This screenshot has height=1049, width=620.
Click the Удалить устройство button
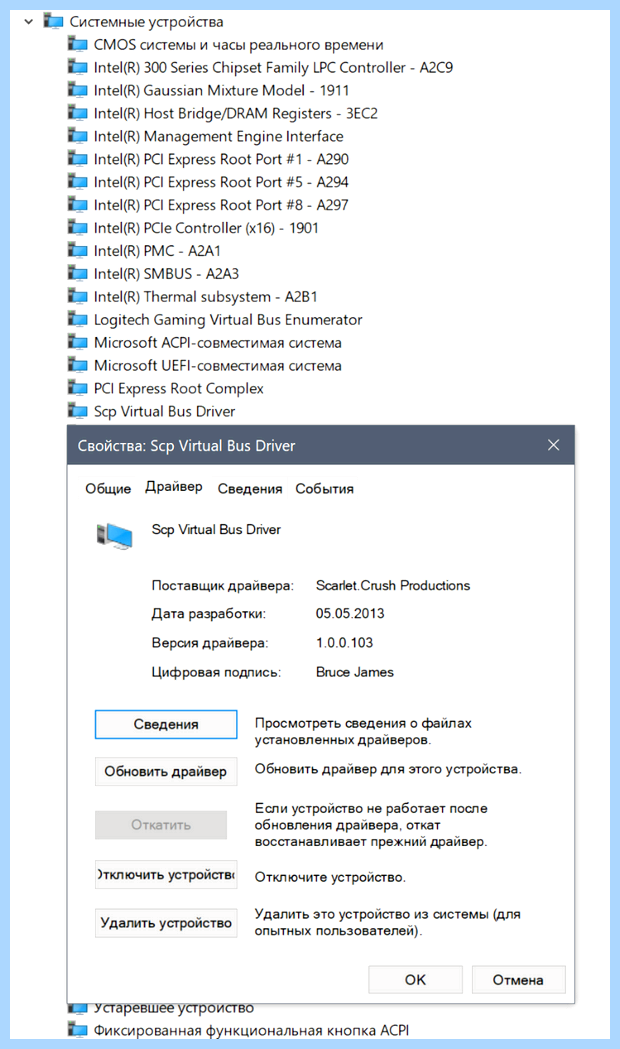click(x=166, y=923)
